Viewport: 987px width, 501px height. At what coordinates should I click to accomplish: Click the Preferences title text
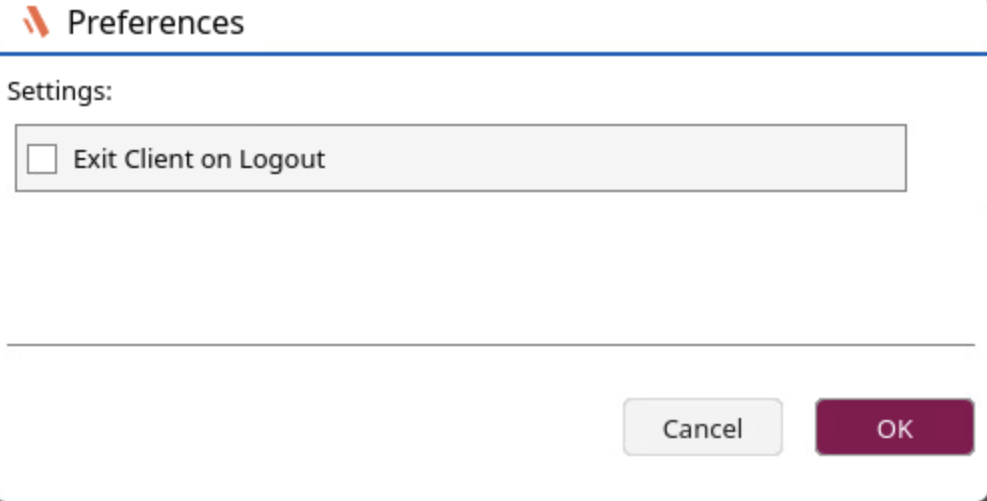pos(155,22)
